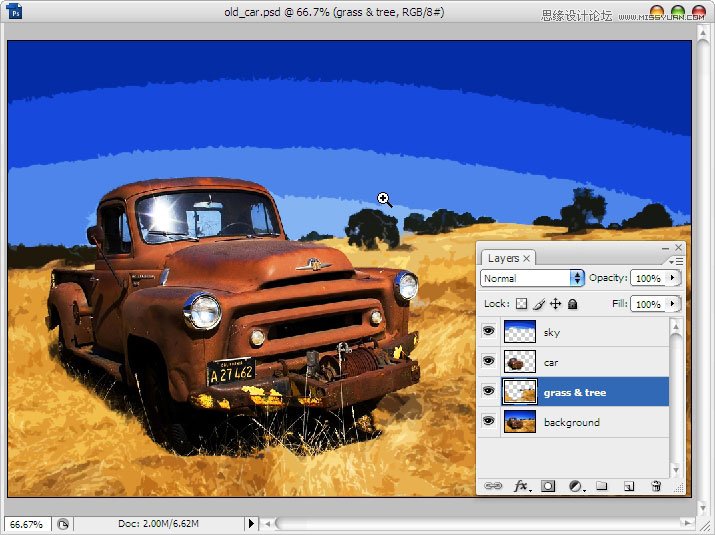Click the orange window minimize button
Screen dimensions: 715x535
(x=657, y=11)
